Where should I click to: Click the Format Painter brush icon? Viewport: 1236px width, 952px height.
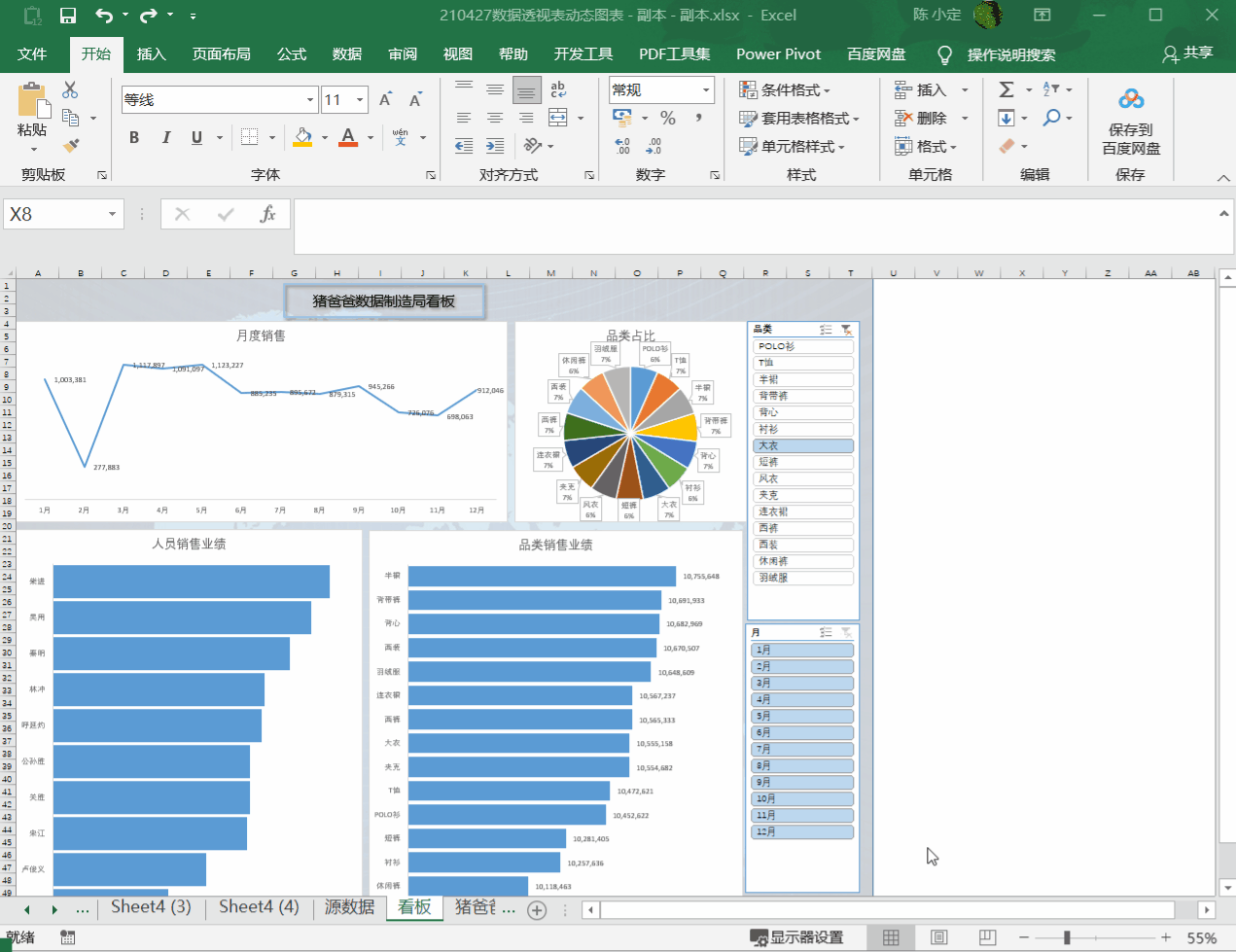(70, 146)
